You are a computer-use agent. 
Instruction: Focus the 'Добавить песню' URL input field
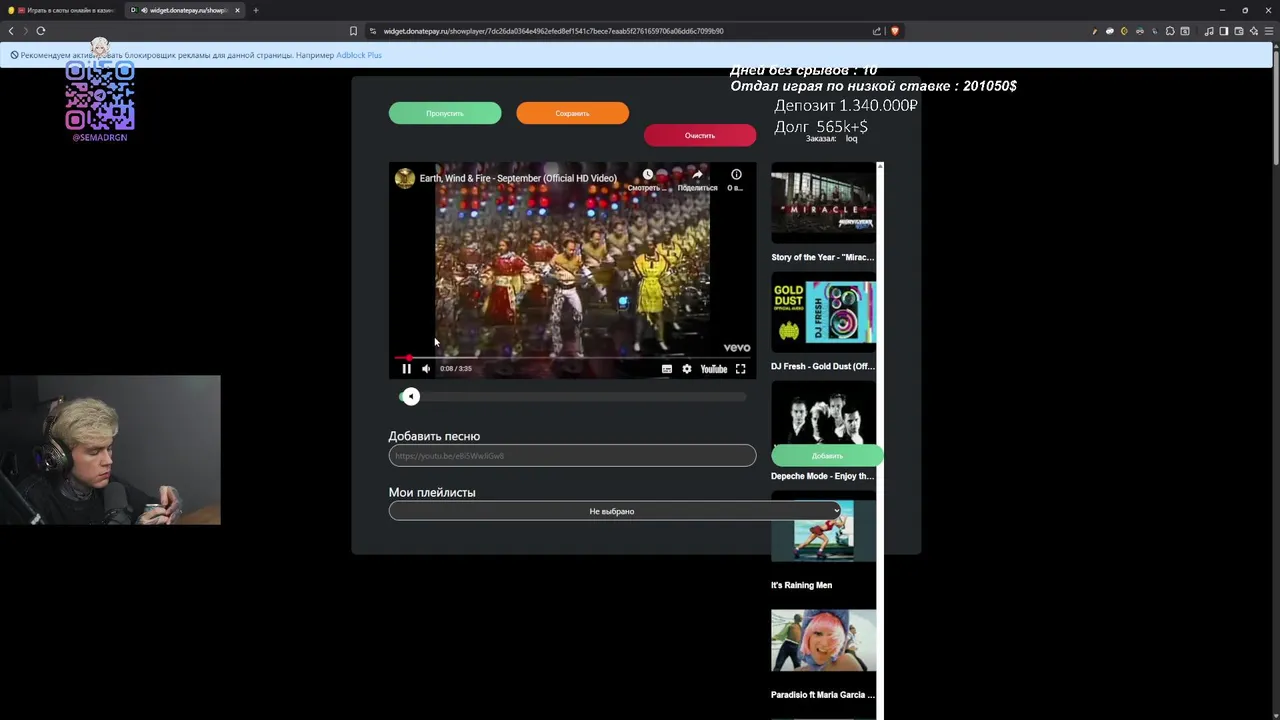click(x=572, y=455)
